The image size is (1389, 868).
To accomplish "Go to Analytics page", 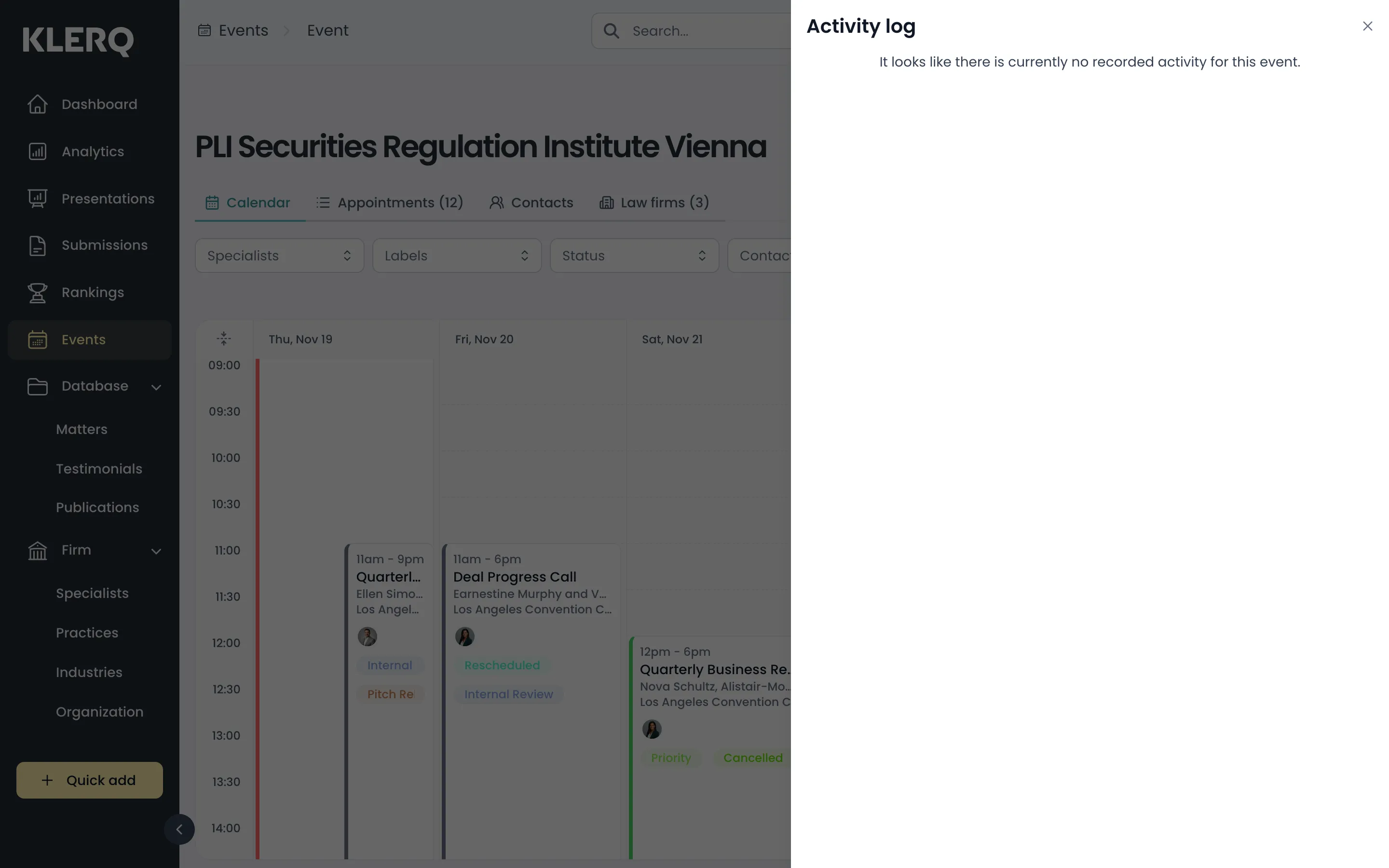I will tap(90, 151).
